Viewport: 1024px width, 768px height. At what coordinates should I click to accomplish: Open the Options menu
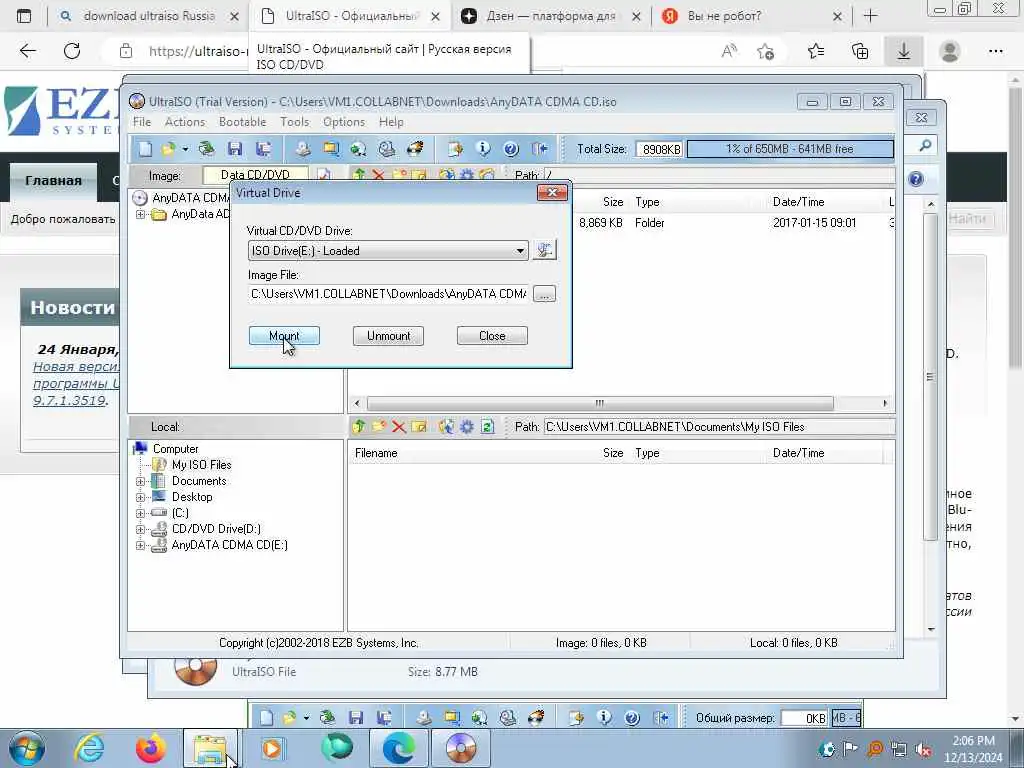(x=344, y=122)
